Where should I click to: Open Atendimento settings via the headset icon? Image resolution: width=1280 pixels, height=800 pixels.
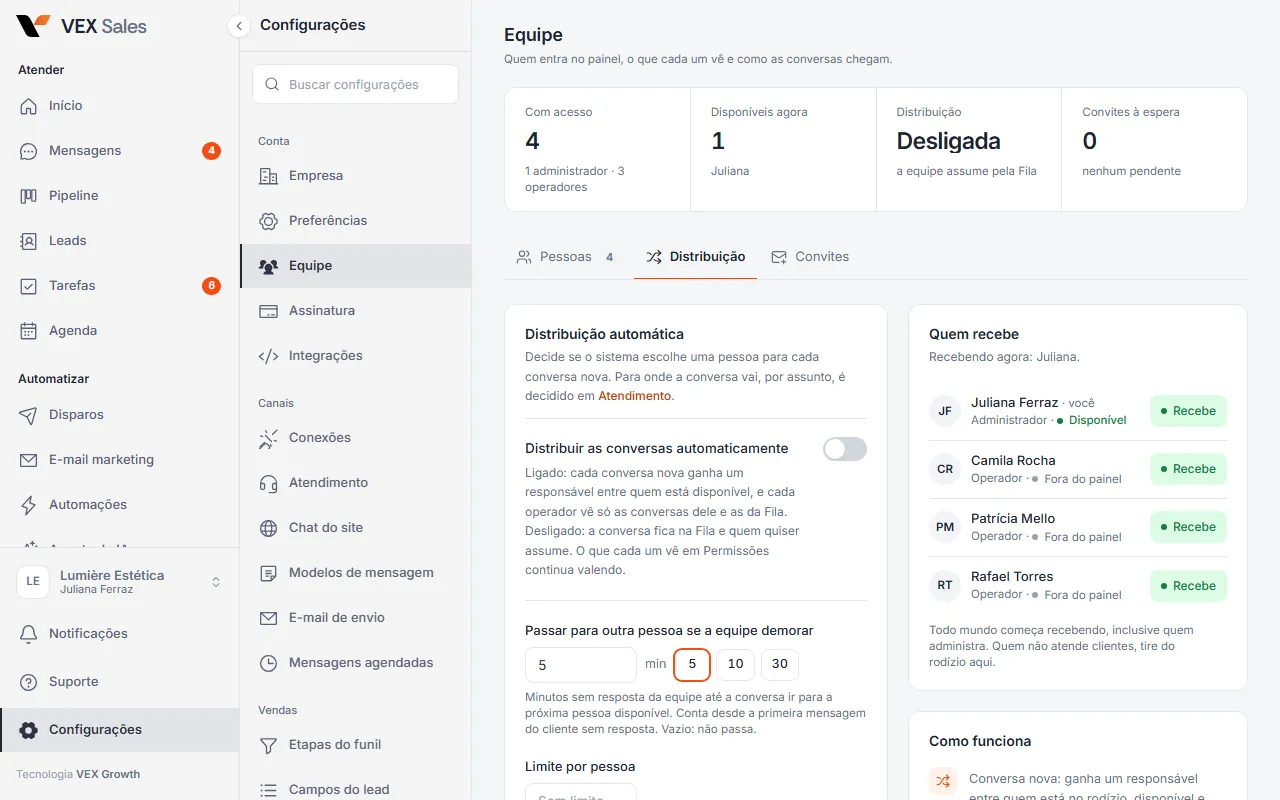click(268, 483)
